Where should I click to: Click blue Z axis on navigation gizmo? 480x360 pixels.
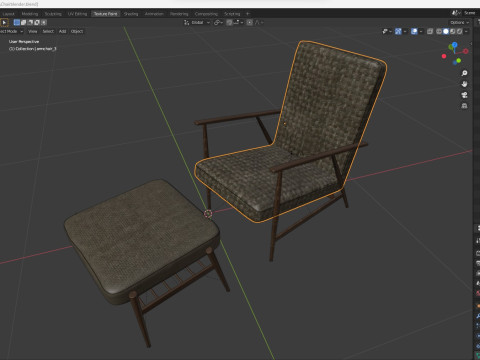[x=454, y=44]
